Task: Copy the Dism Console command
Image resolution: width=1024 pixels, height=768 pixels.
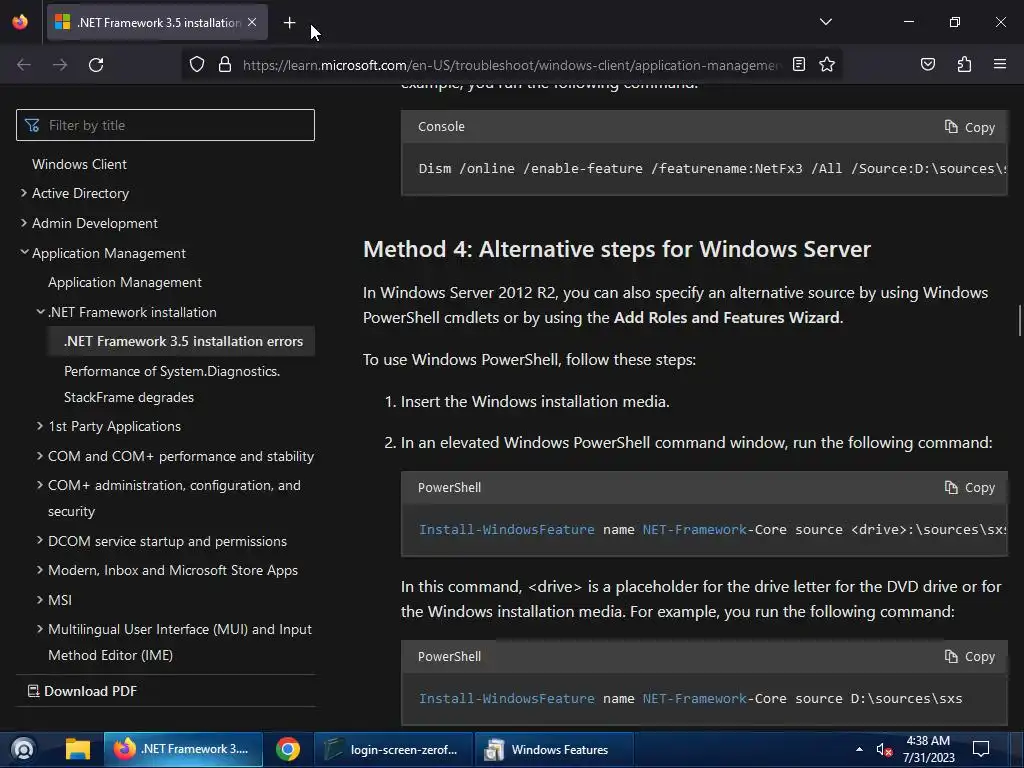Action: (x=970, y=127)
